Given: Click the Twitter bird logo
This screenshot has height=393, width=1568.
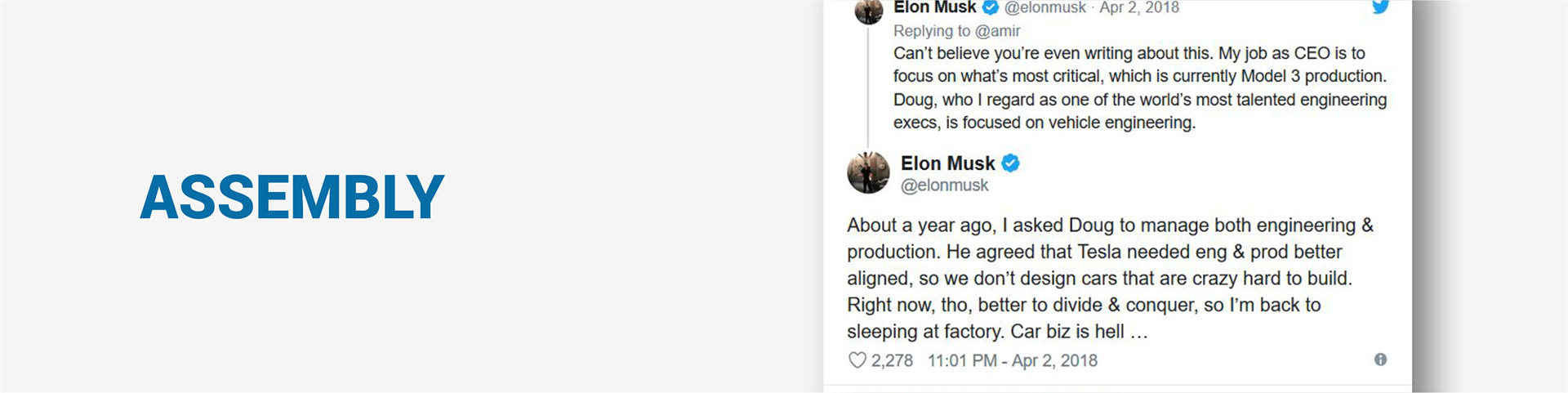Looking at the screenshot, I should click(1380, 7).
